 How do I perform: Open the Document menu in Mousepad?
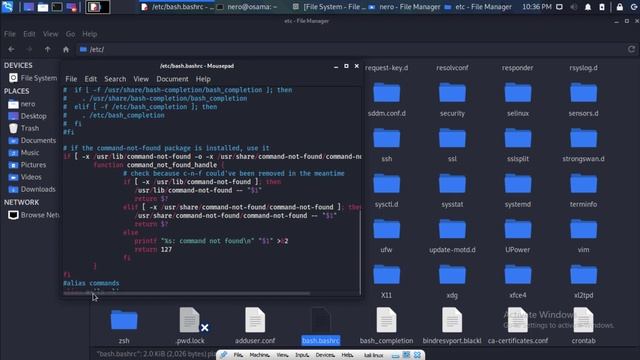click(172, 79)
